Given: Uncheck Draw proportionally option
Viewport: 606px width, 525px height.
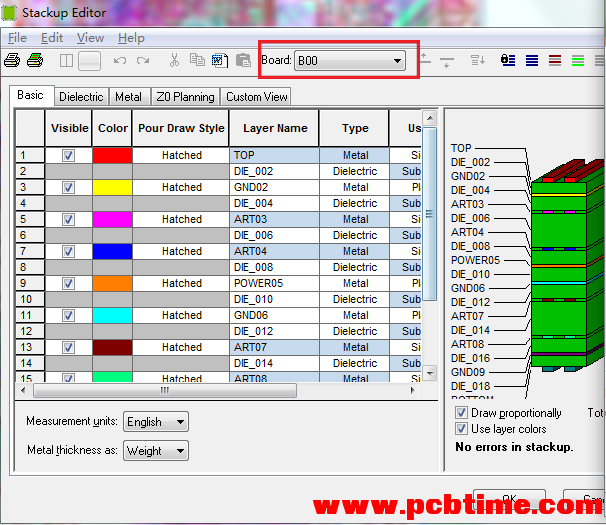Looking at the screenshot, I should (461, 412).
